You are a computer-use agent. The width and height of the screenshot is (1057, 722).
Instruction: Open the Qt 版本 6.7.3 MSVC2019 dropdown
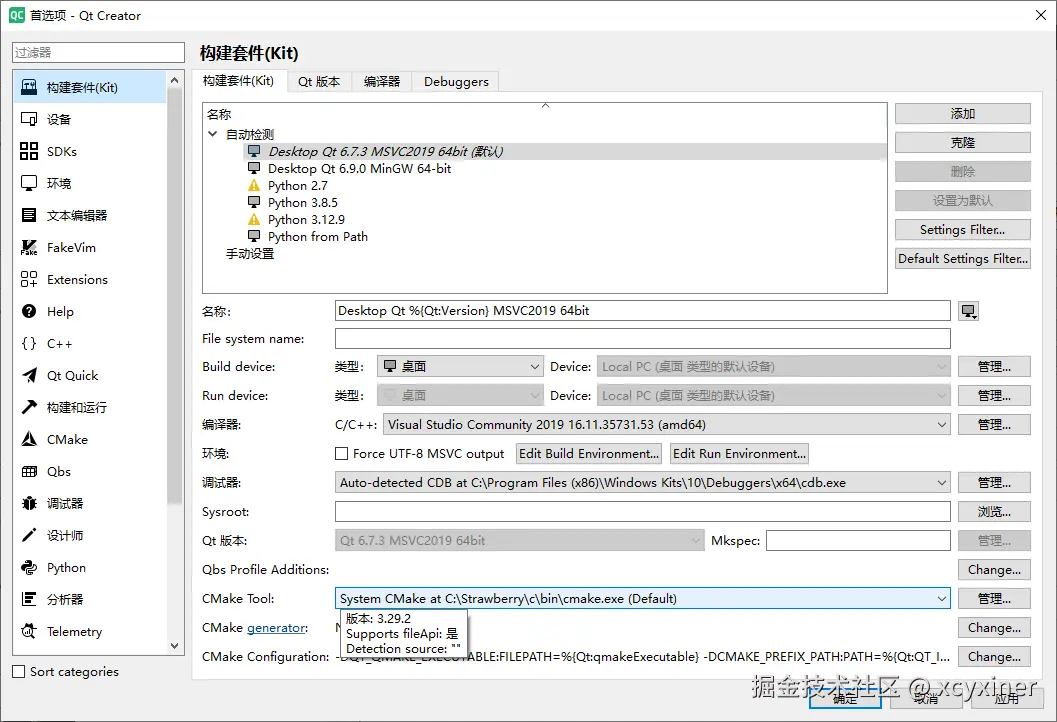pyautogui.click(x=519, y=541)
